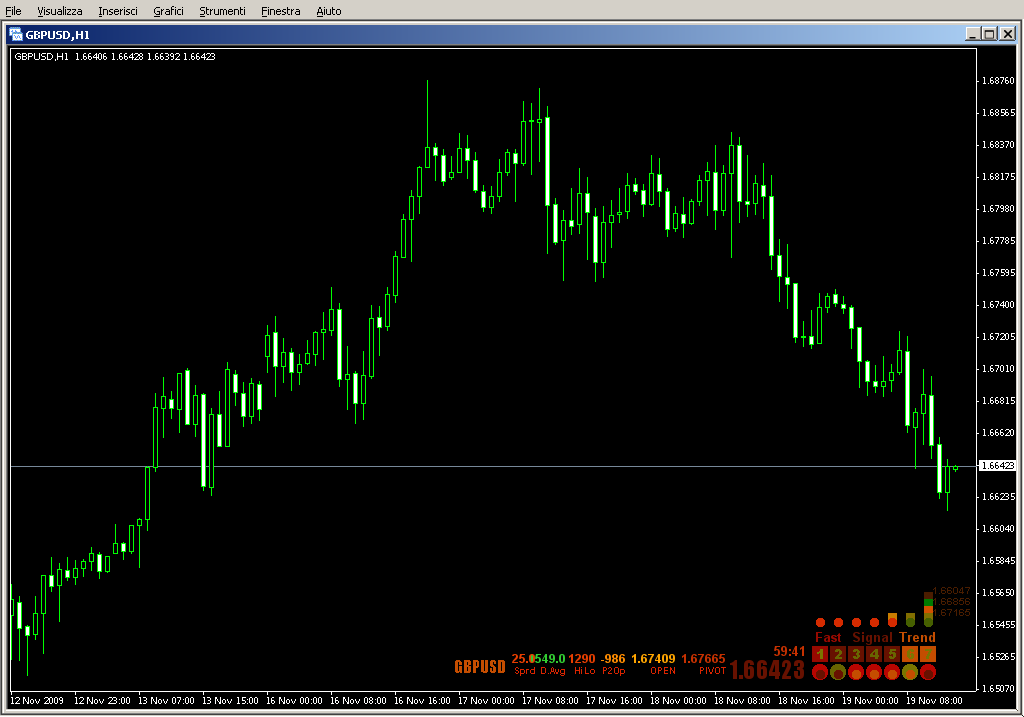This screenshot has width=1024, height=717.
Task: Click the 13 Nov 07:00 time label
Action: click(x=166, y=701)
